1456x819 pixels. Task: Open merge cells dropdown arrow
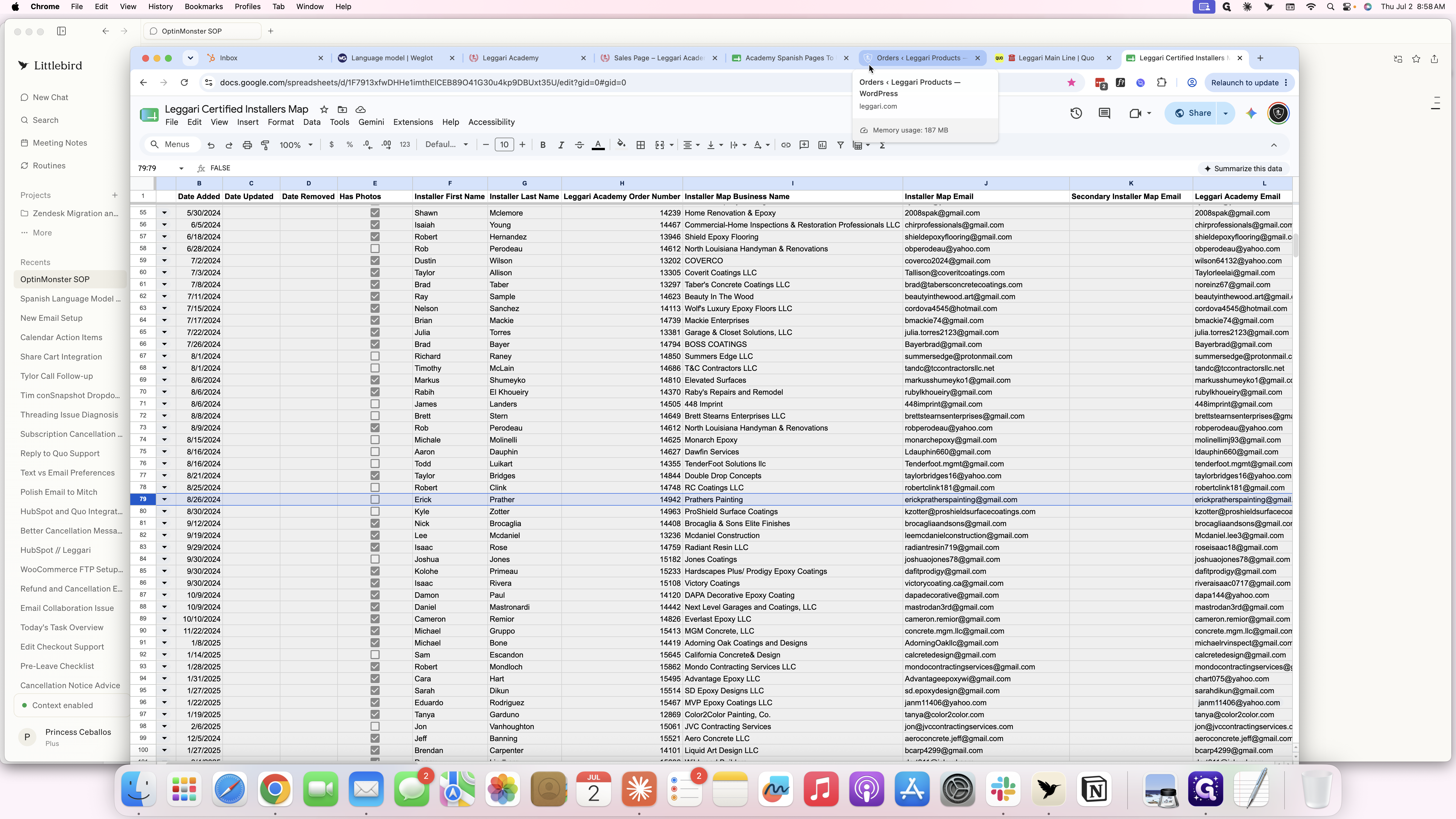click(x=671, y=145)
